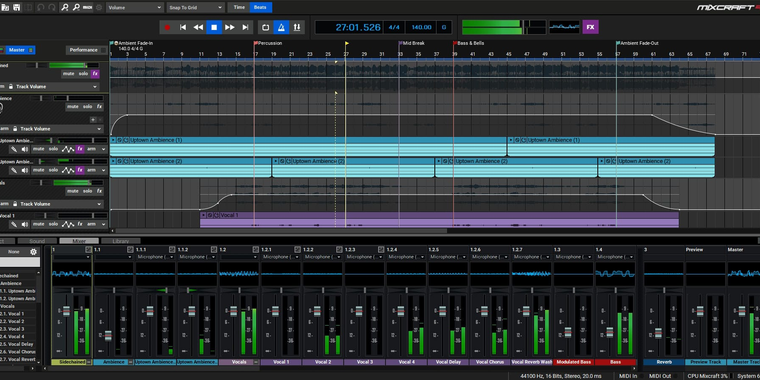This screenshot has width=760, height=380.
Task: Open the Volume automation type dropdown
Action: pyautogui.click(x=135, y=7)
